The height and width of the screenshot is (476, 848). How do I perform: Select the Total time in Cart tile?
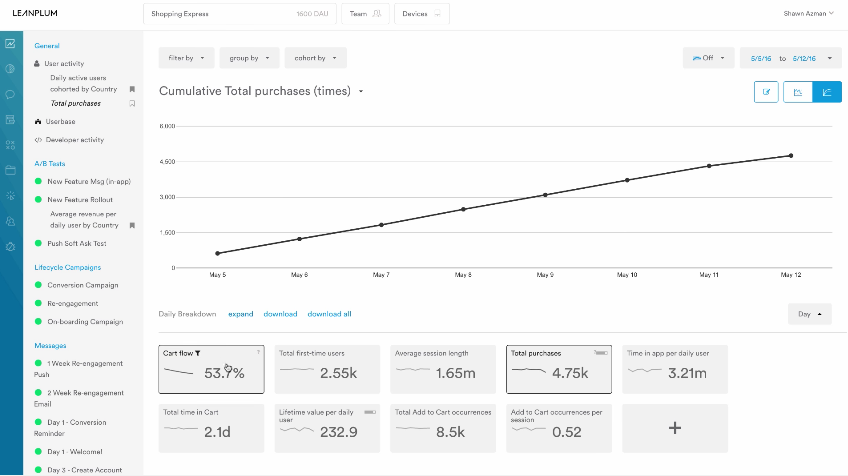[211, 428]
